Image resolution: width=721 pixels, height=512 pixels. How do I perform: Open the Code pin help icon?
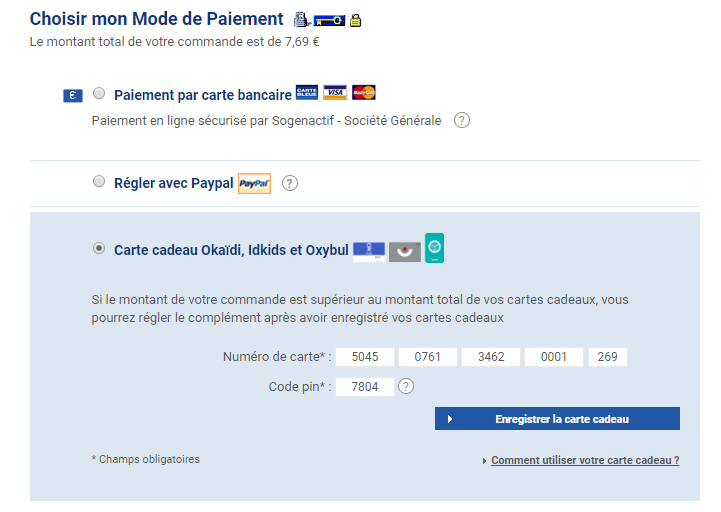click(x=406, y=386)
